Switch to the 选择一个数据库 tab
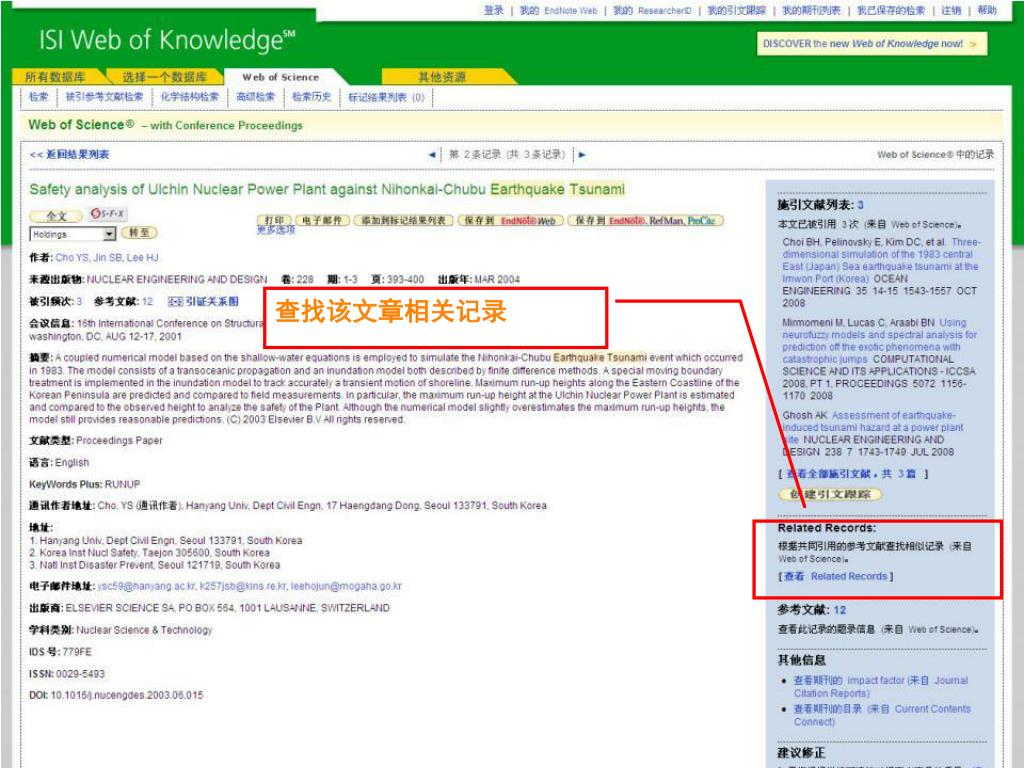1024x768 pixels. click(x=165, y=77)
